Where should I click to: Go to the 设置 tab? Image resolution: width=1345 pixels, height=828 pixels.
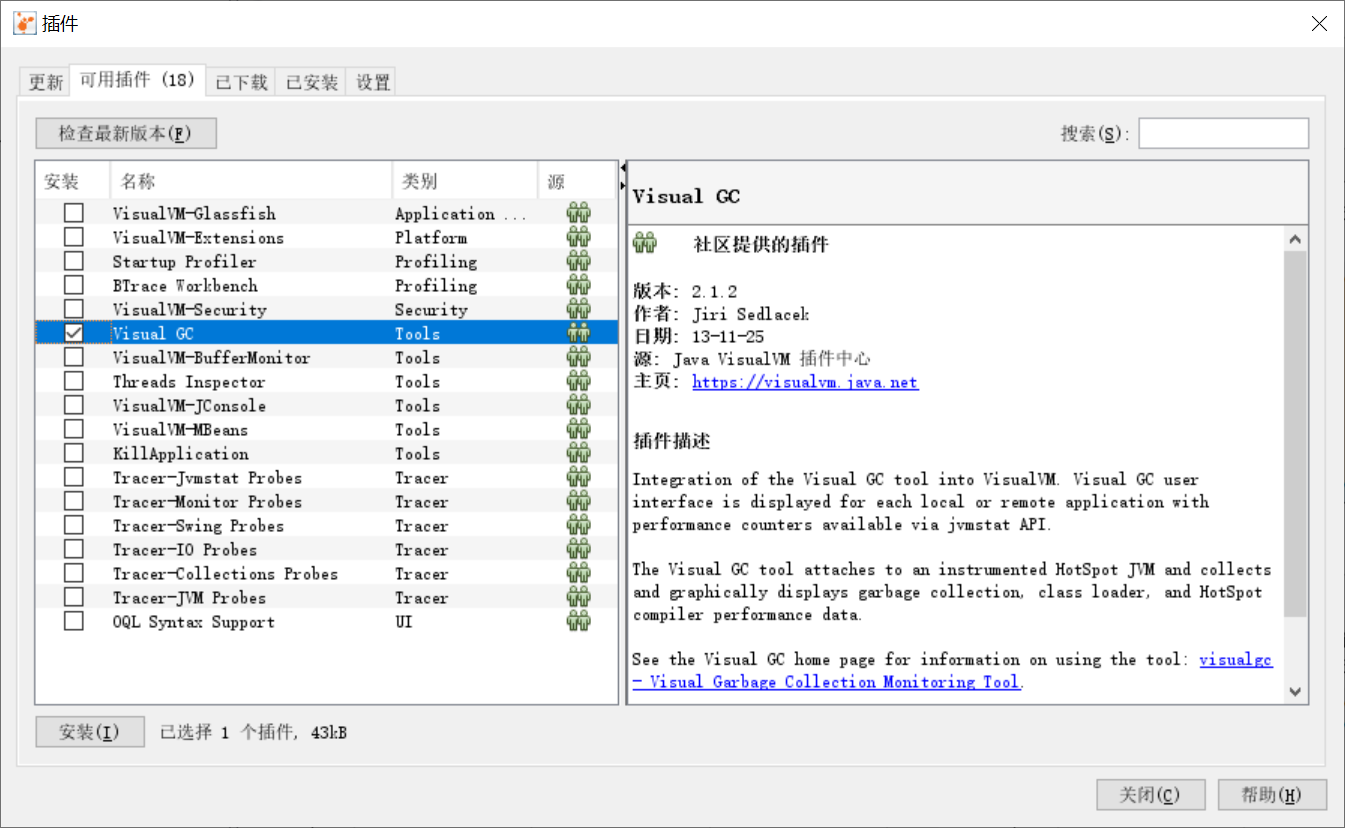click(x=372, y=82)
